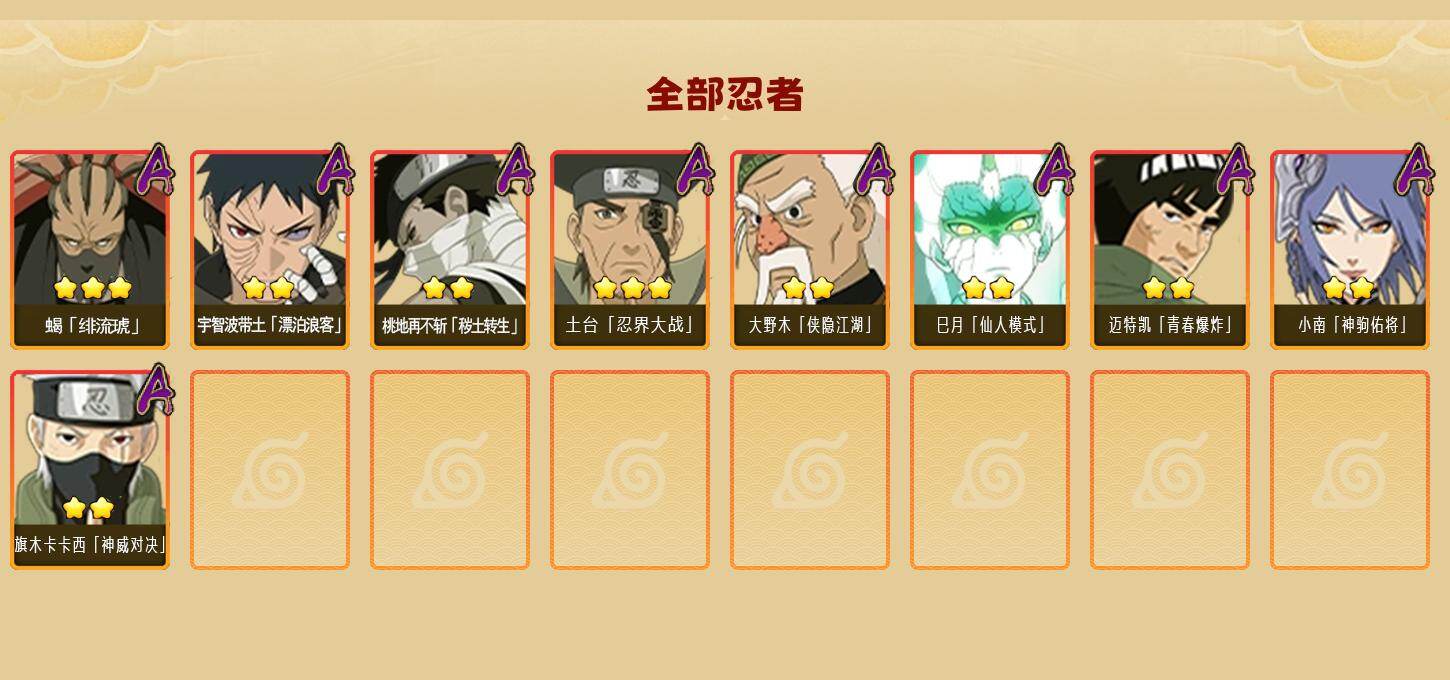Open 巳月「仙人模式」ninja card
The height and width of the screenshot is (680, 1450).
click(990, 250)
